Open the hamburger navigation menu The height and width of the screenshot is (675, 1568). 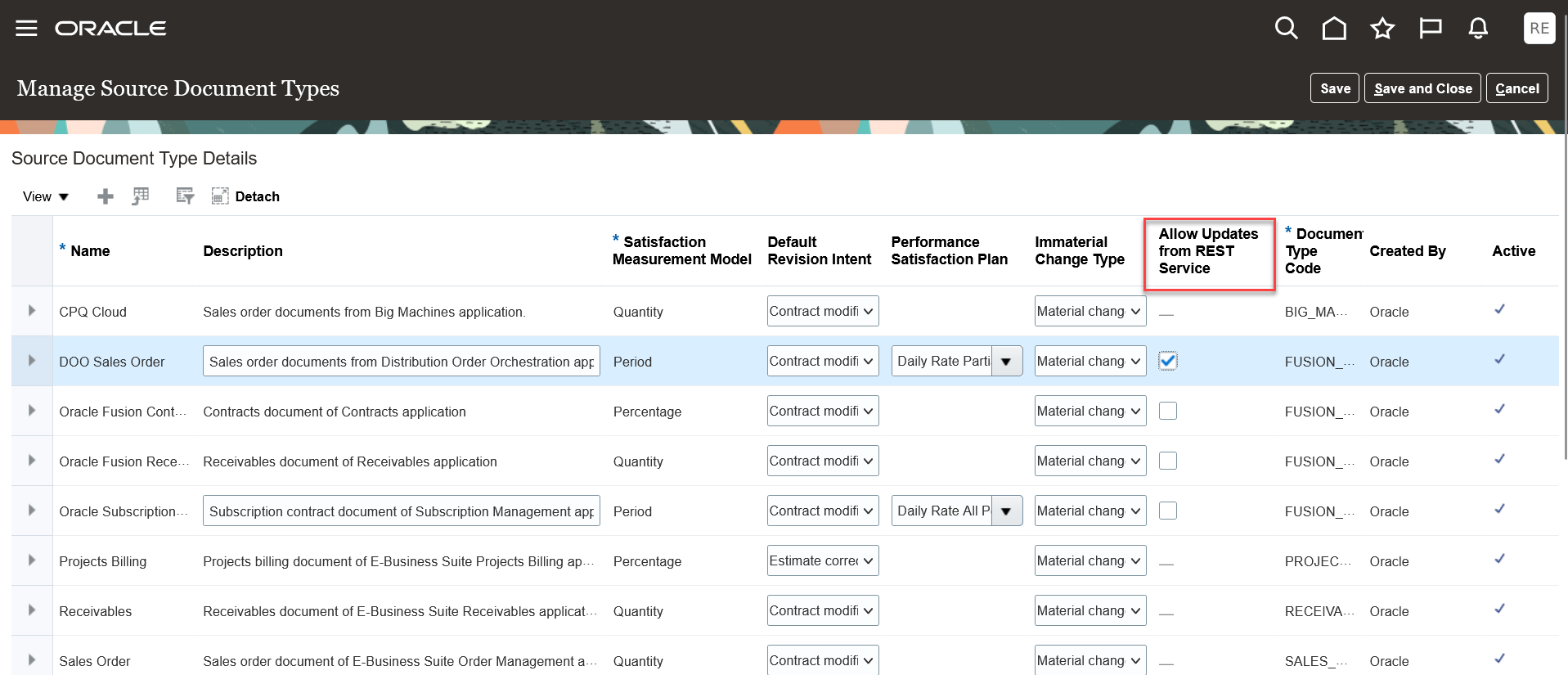[x=27, y=29]
